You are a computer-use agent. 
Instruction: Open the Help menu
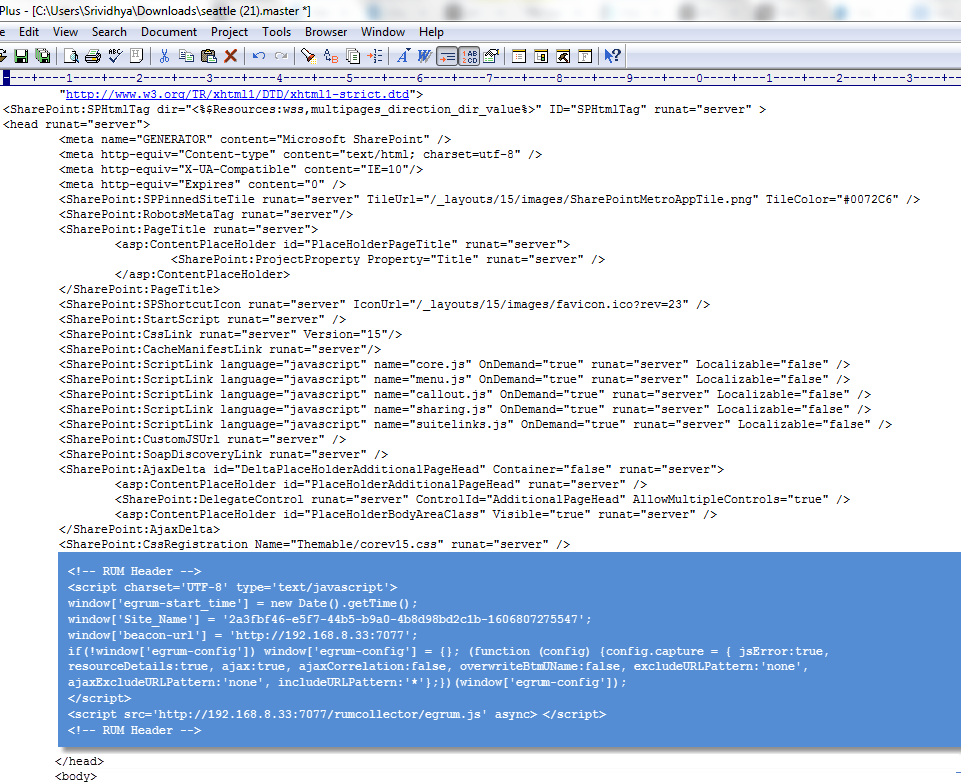[x=431, y=32]
